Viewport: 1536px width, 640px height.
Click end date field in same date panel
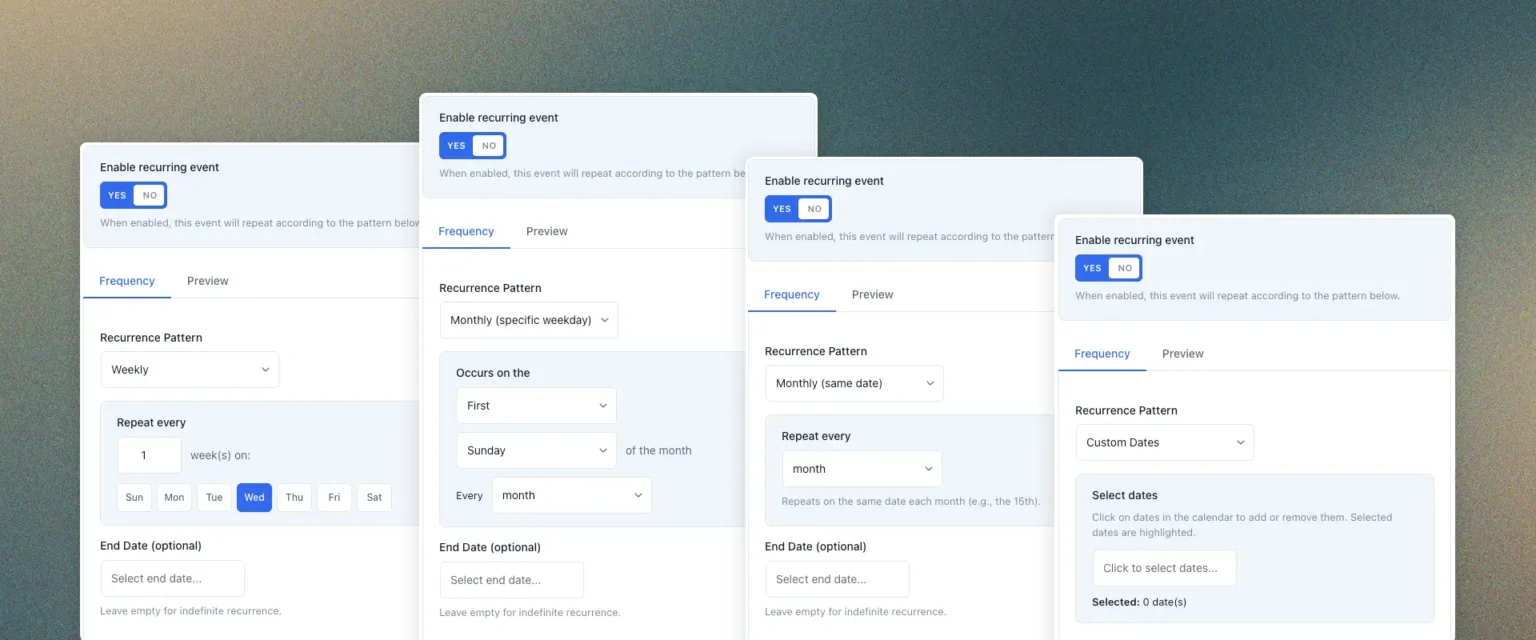838,580
